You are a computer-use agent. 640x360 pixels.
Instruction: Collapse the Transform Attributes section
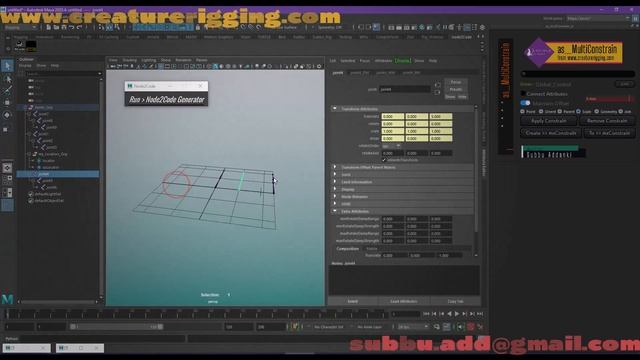click(335, 109)
